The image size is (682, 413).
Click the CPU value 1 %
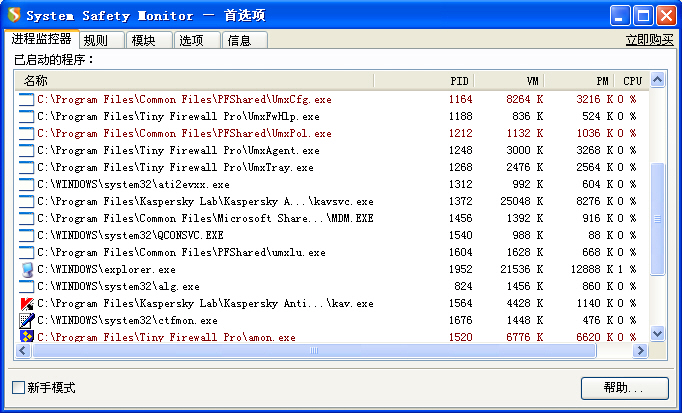coord(627,270)
